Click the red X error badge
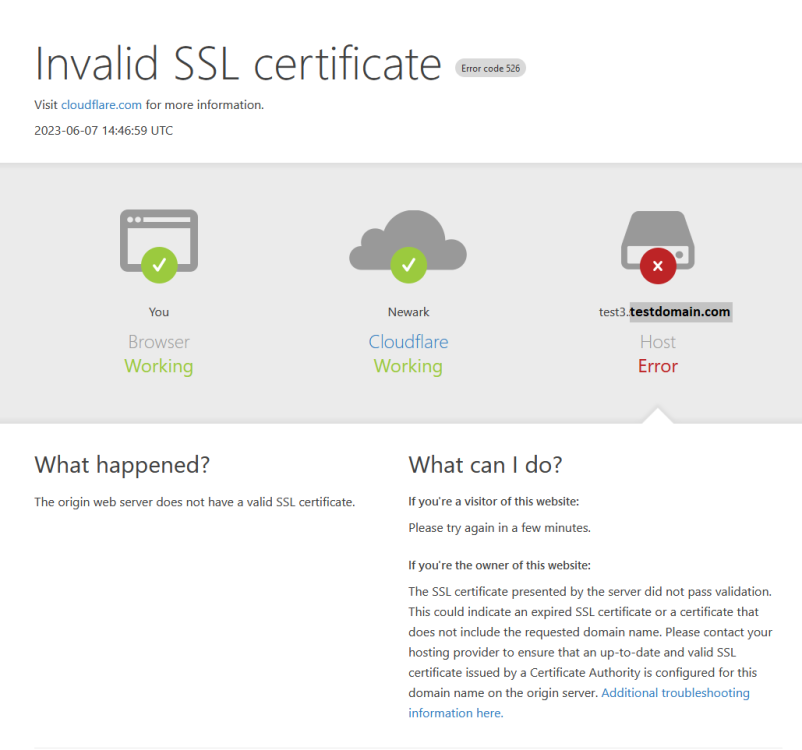 tap(658, 266)
